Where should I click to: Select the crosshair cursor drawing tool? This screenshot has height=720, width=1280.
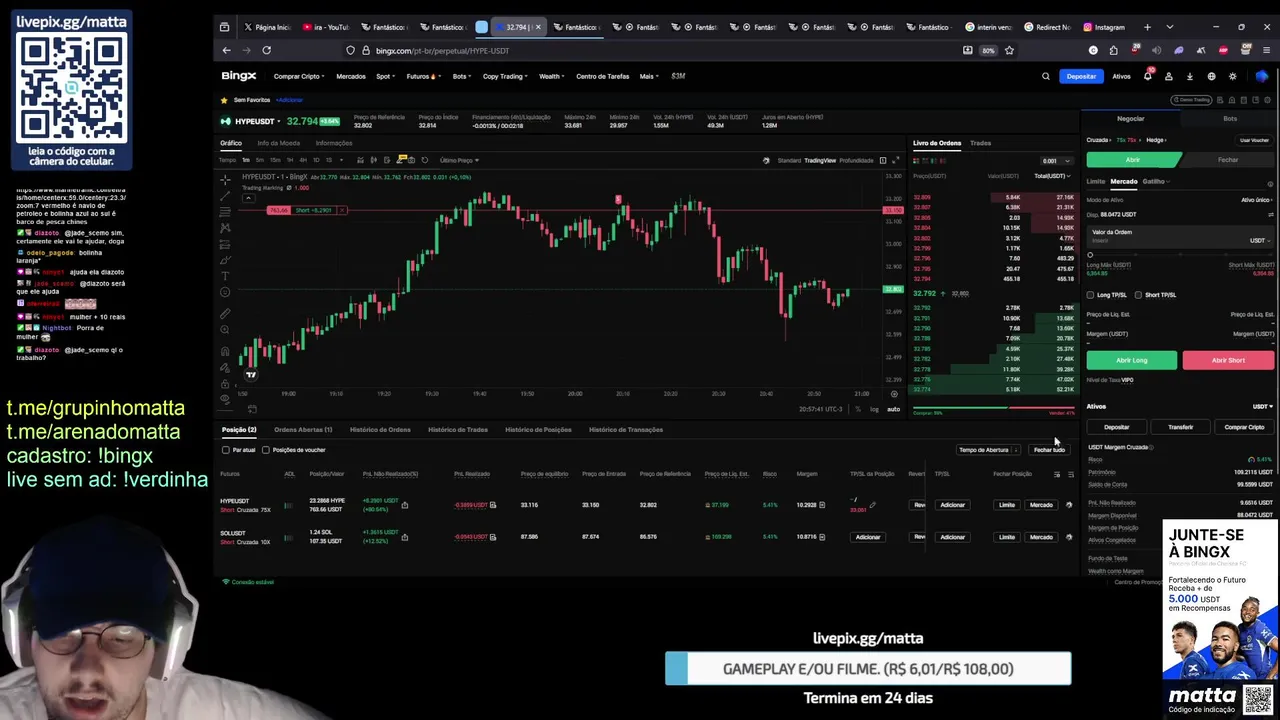point(225,180)
